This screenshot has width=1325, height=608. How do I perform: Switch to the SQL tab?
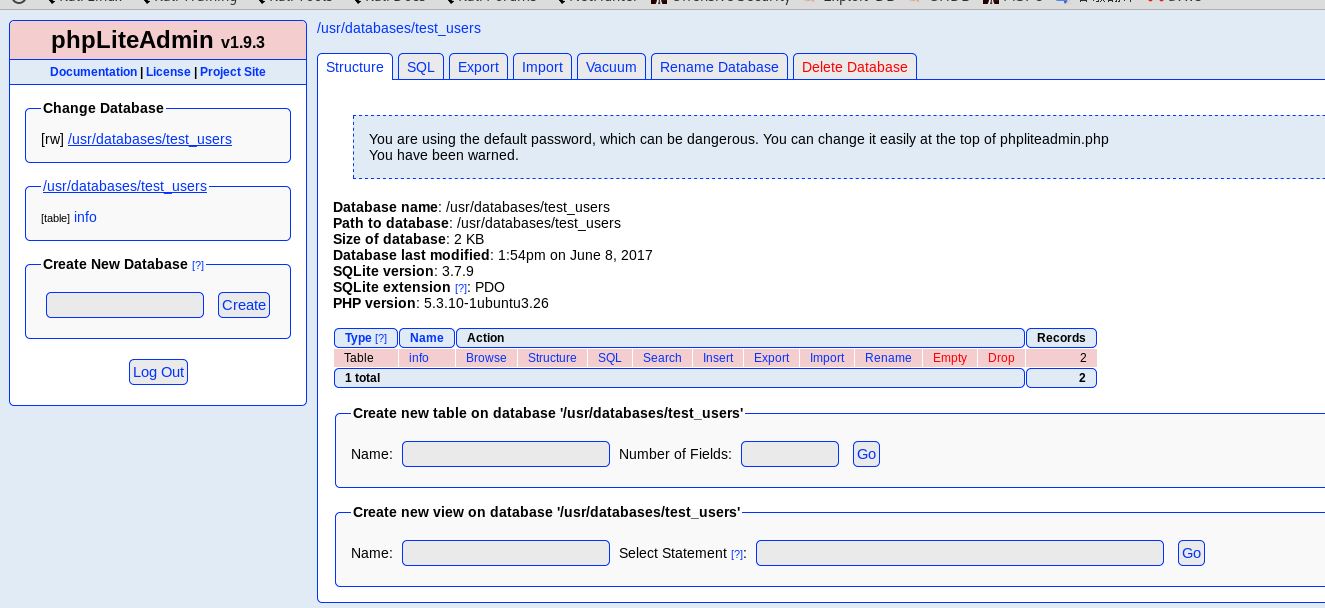pyautogui.click(x=421, y=67)
